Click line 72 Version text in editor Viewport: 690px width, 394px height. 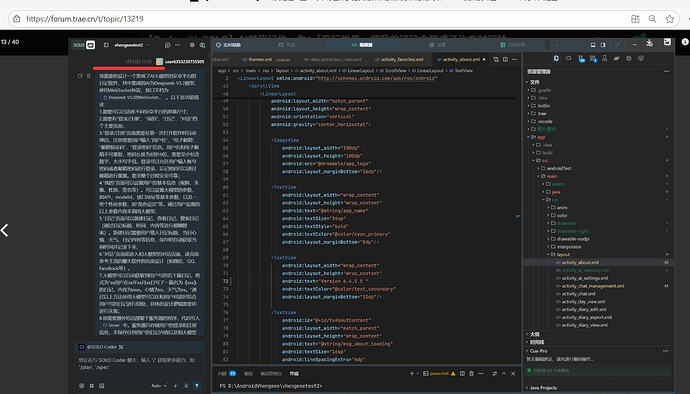[x=325, y=281]
